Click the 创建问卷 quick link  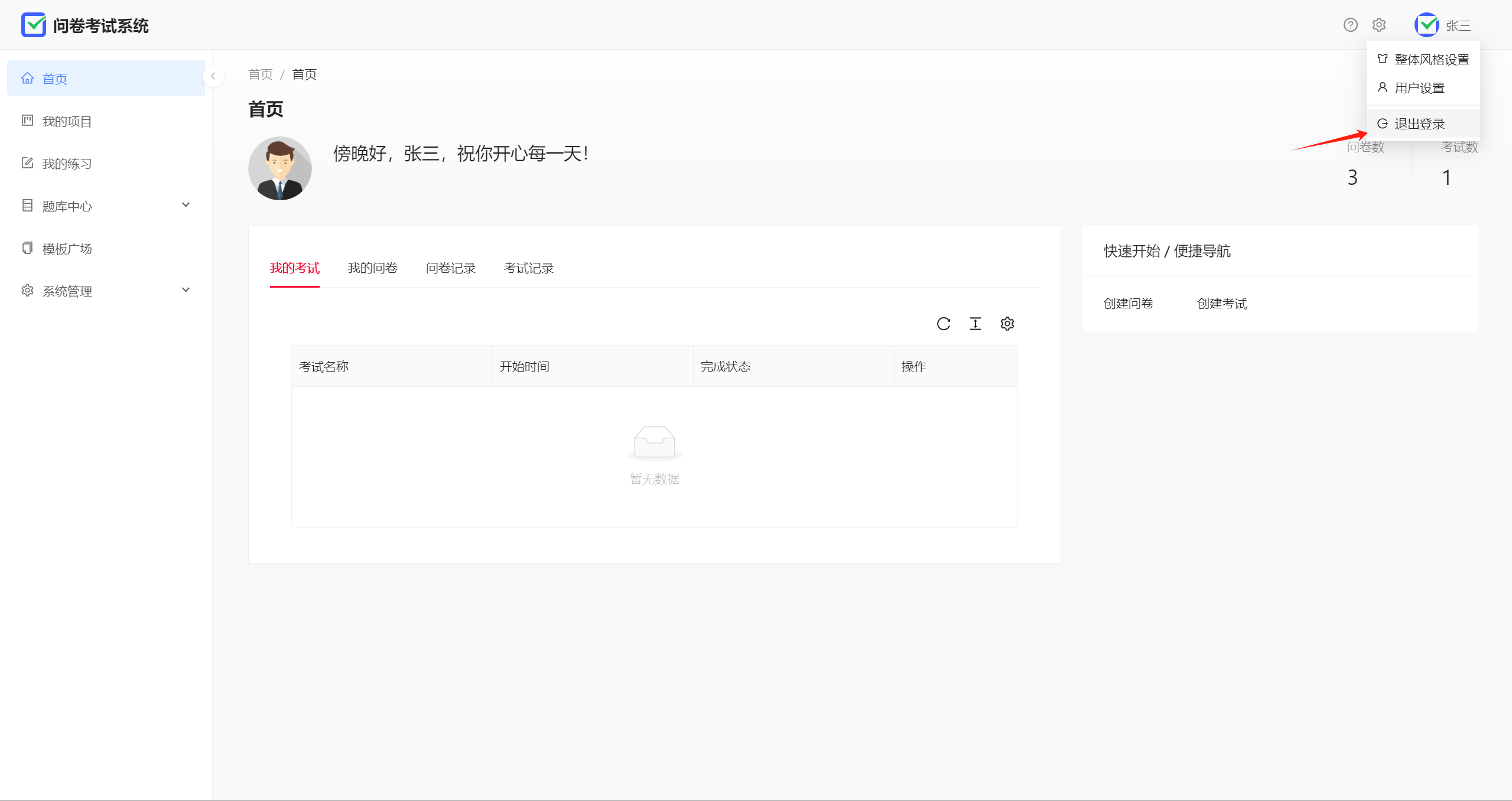1129,304
